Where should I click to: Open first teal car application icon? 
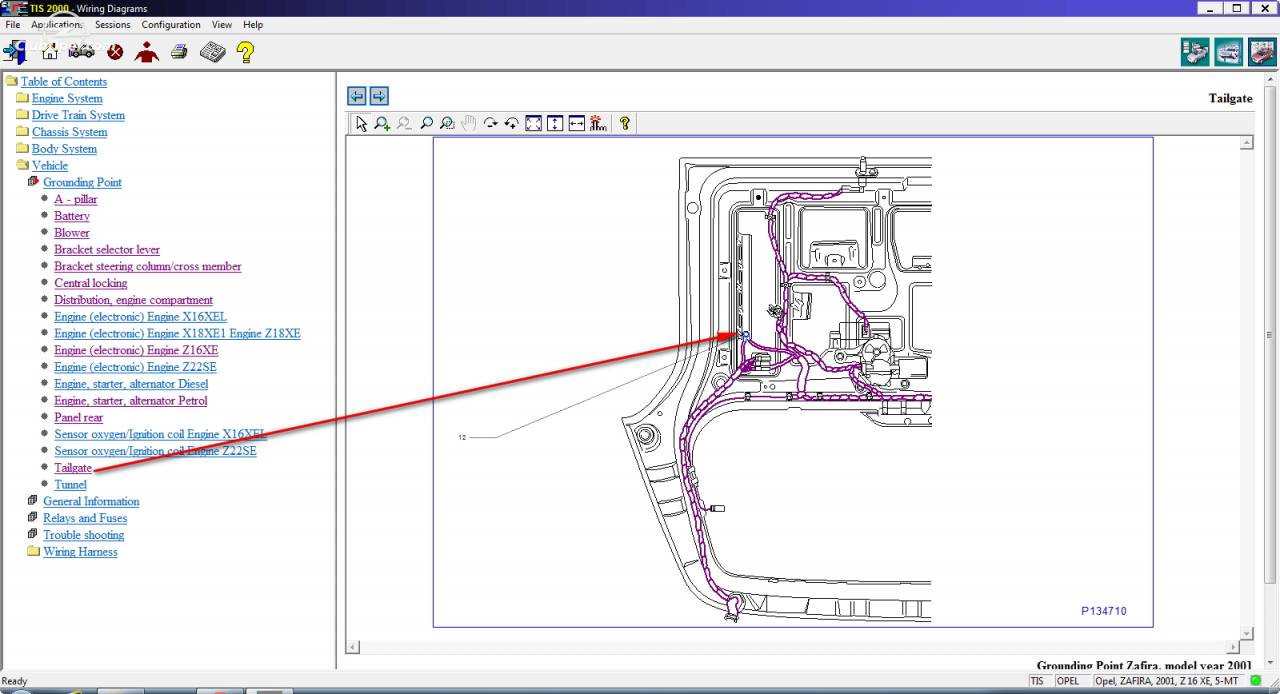[x=1195, y=52]
